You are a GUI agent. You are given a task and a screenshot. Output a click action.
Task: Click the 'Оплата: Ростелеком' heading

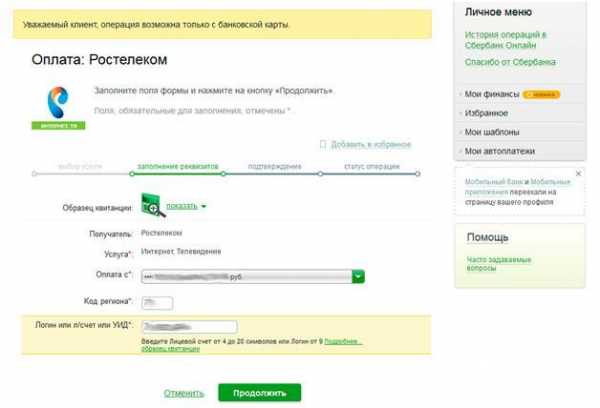99,60
